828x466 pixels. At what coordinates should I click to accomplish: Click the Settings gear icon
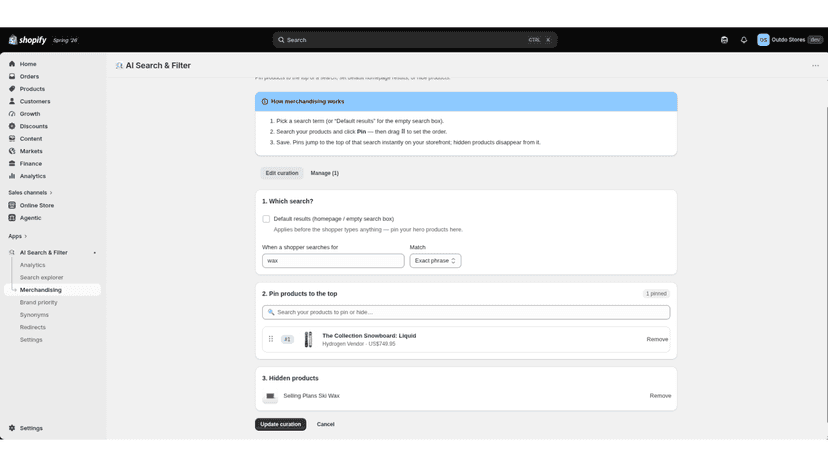tap(12, 428)
